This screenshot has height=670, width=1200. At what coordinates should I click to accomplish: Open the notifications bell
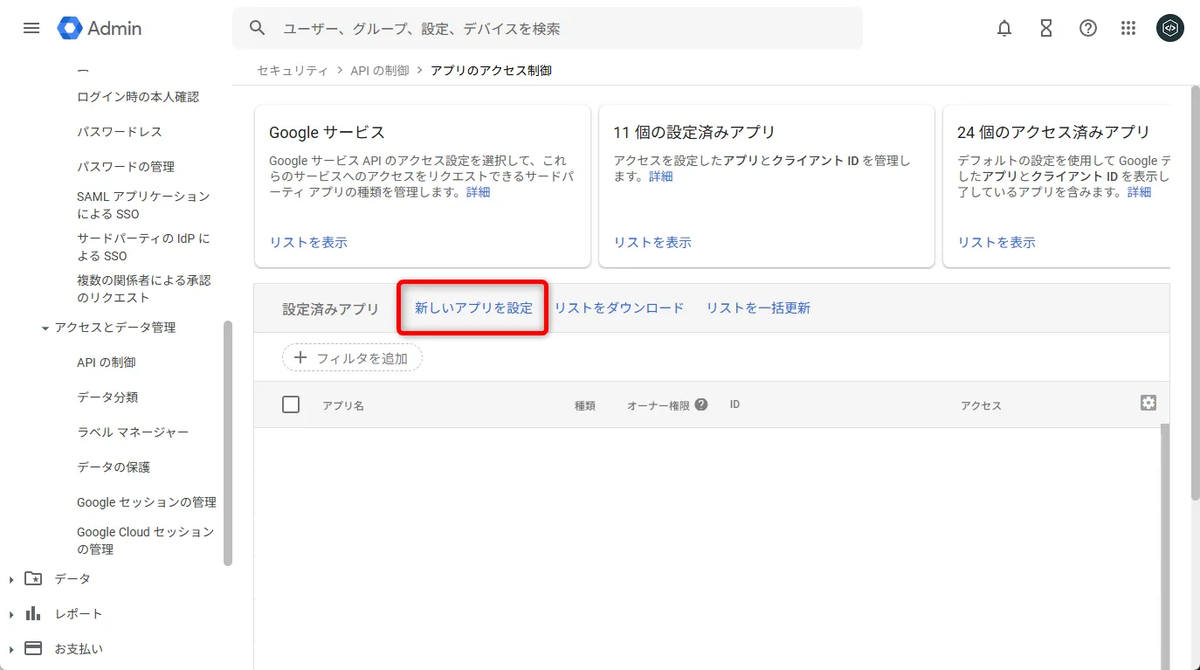click(x=1004, y=28)
